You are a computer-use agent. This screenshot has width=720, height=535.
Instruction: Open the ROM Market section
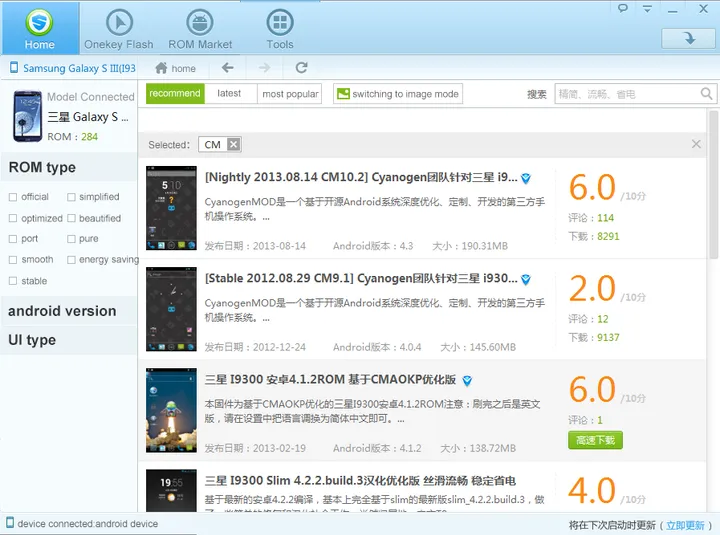pos(200,28)
